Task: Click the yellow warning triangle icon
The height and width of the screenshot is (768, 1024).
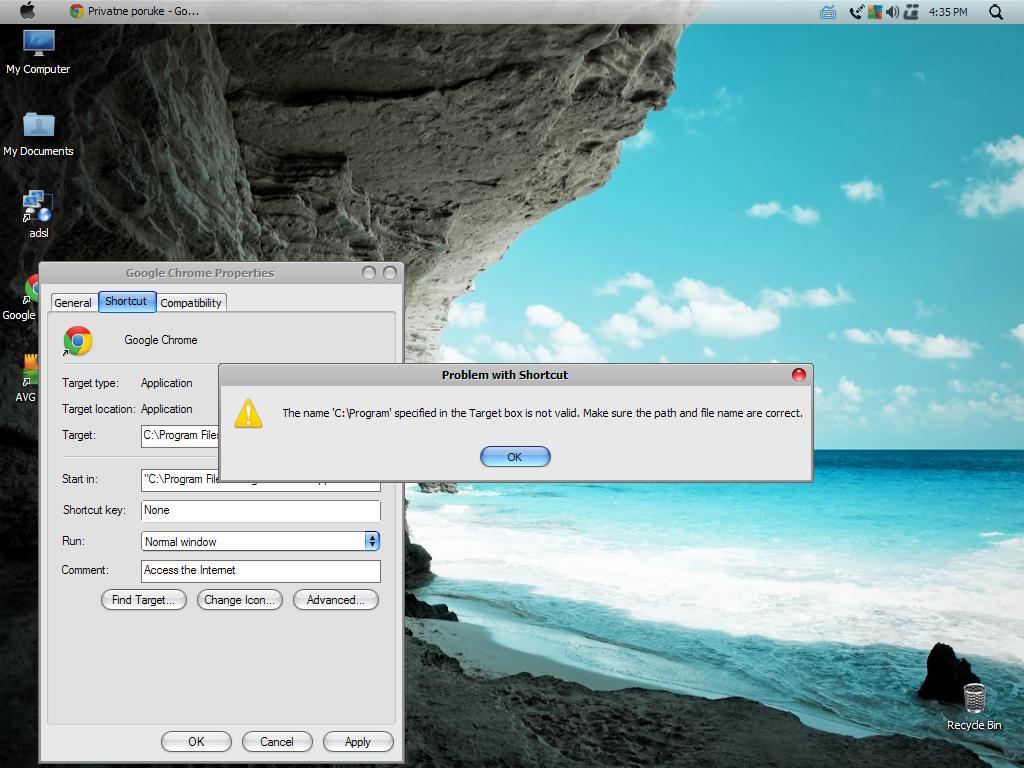Action: pyautogui.click(x=248, y=413)
